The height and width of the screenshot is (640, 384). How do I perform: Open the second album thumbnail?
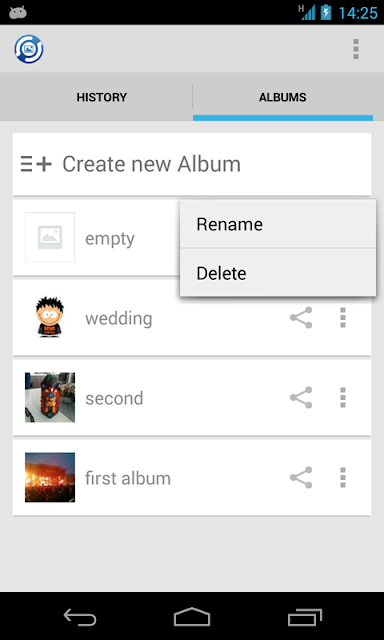[x=50, y=397]
